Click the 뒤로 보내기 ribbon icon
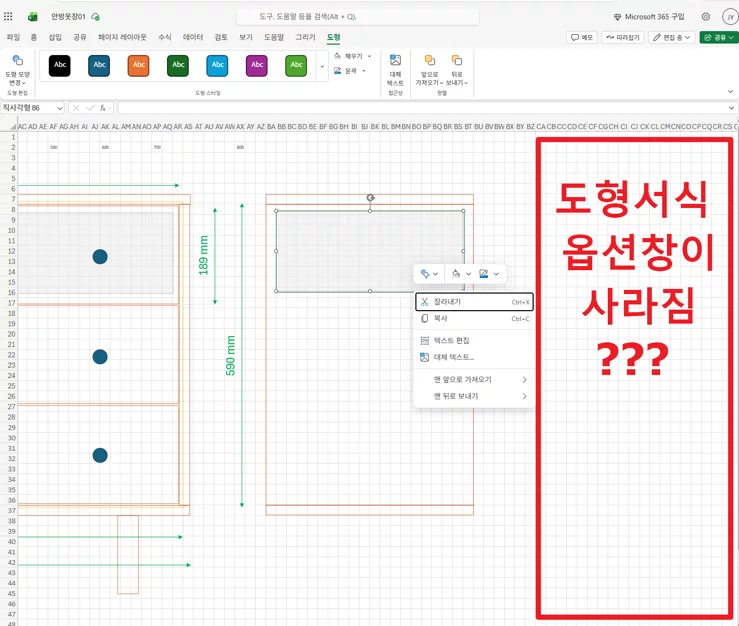 (457, 60)
